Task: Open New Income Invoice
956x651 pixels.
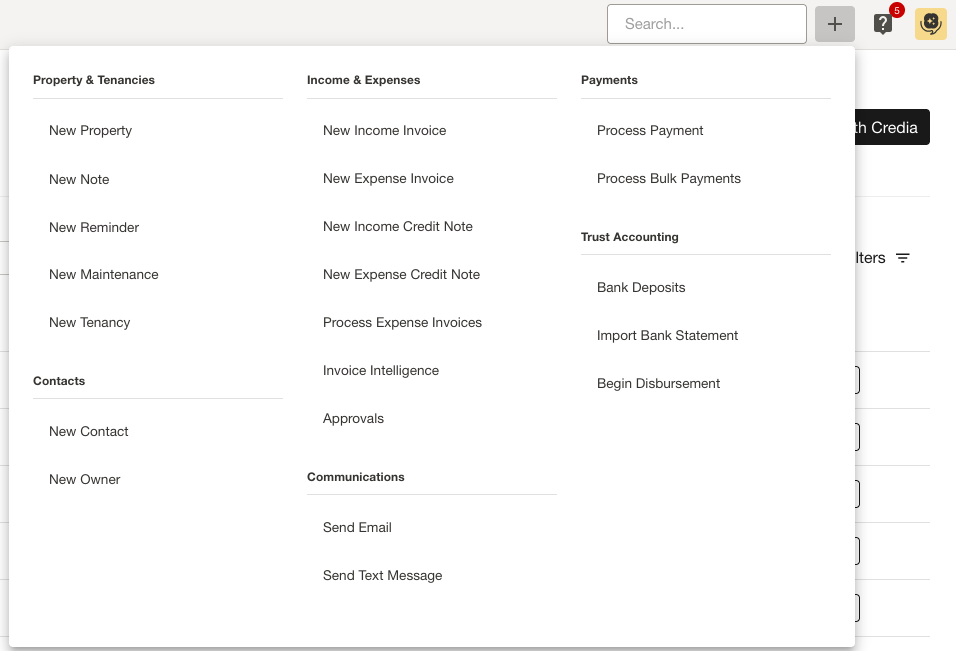Action: [x=384, y=131]
